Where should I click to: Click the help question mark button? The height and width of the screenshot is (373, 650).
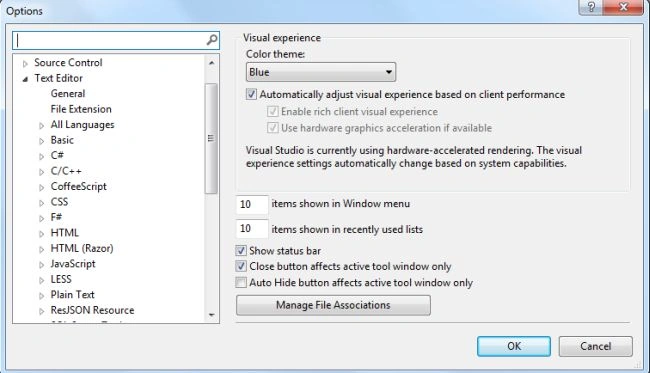[x=591, y=7]
